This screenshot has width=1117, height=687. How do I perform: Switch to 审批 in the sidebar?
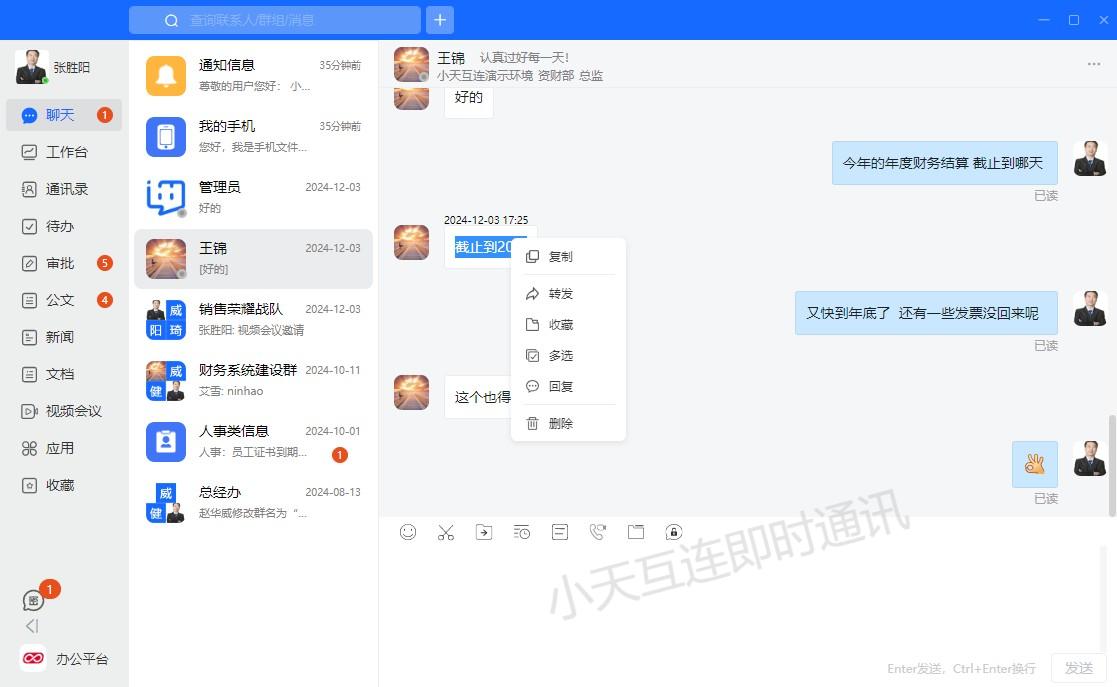[x=60, y=263]
